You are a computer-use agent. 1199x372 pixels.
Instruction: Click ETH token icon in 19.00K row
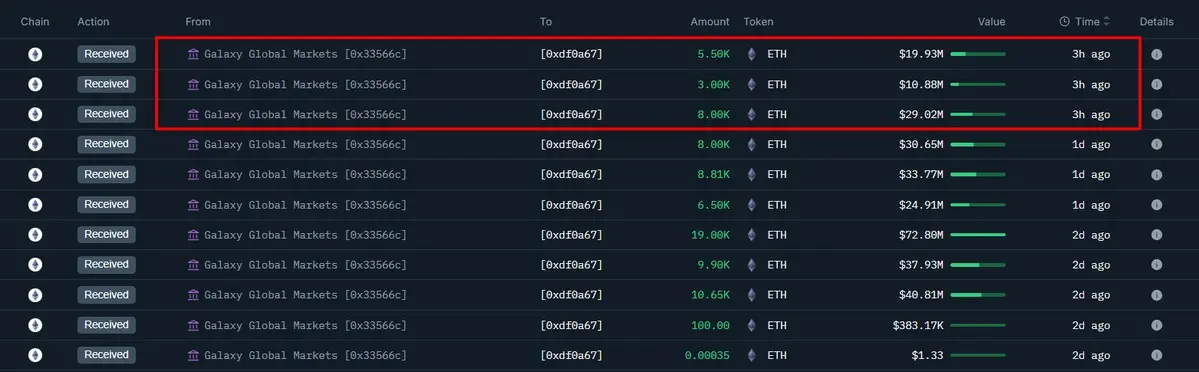point(751,234)
